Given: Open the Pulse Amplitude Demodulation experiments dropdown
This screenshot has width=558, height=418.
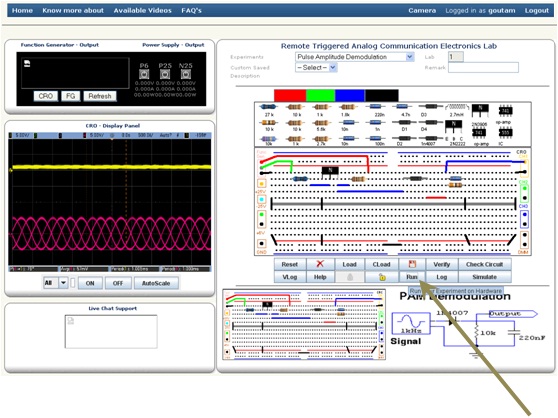Looking at the screenshot, I should click(x=354, y=57).
